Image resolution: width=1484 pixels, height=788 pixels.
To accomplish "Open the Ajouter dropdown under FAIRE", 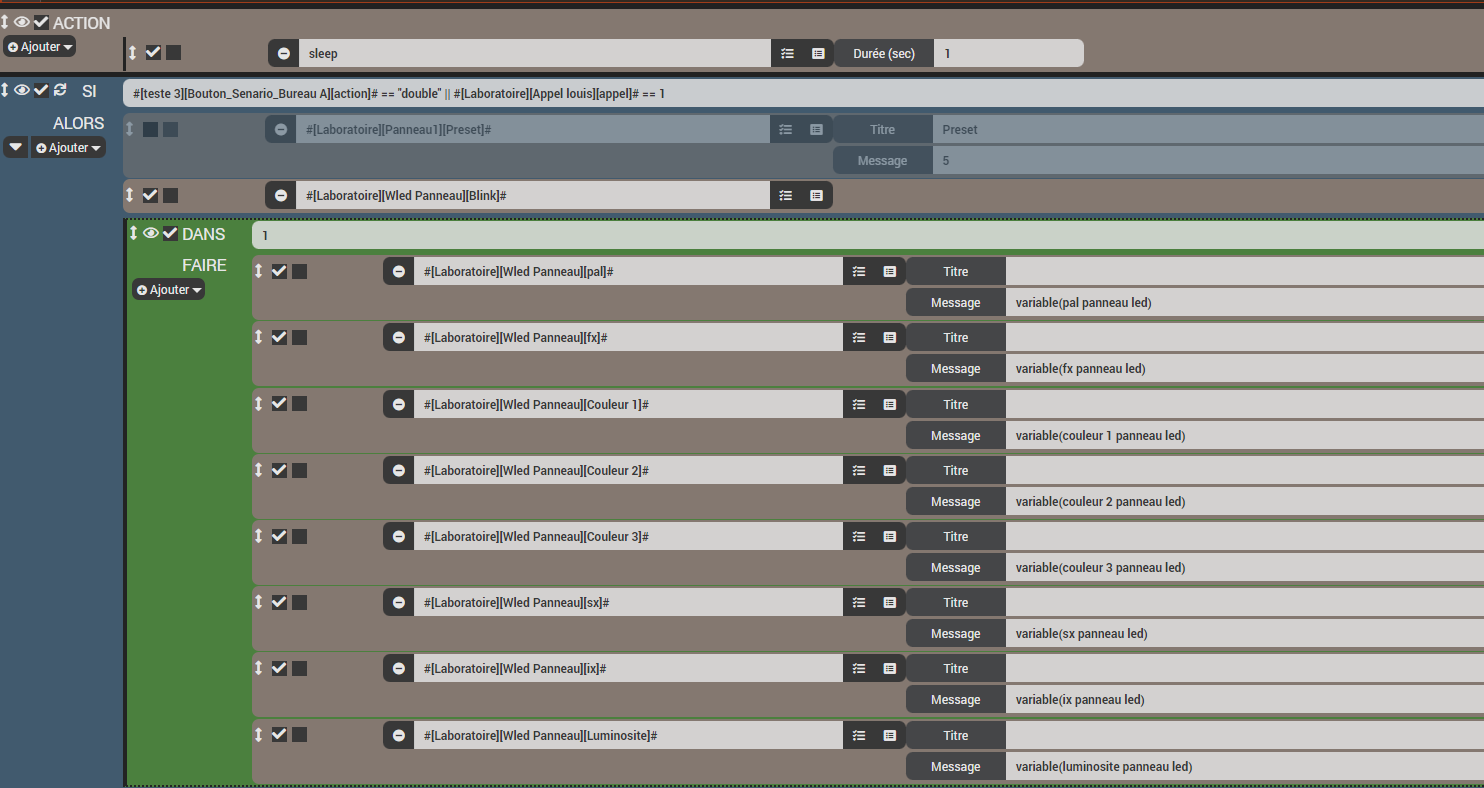I will 169,290.
